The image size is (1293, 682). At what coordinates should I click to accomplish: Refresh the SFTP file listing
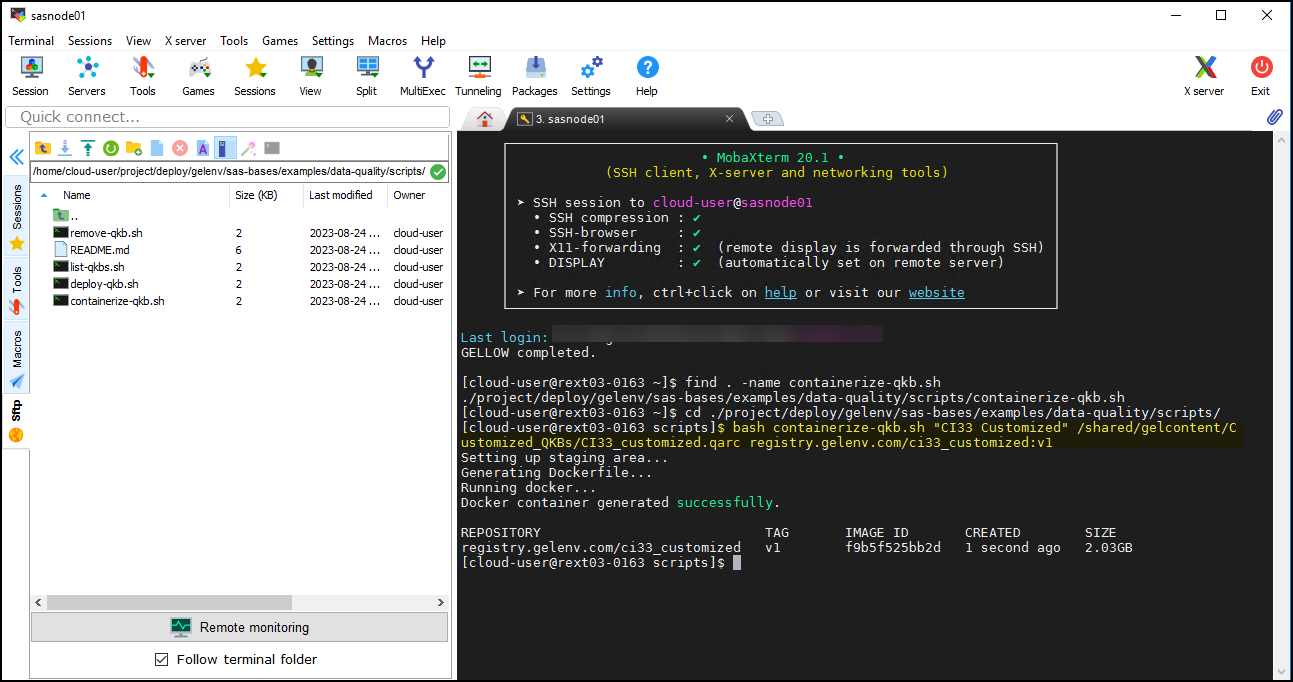pos(110,147)
